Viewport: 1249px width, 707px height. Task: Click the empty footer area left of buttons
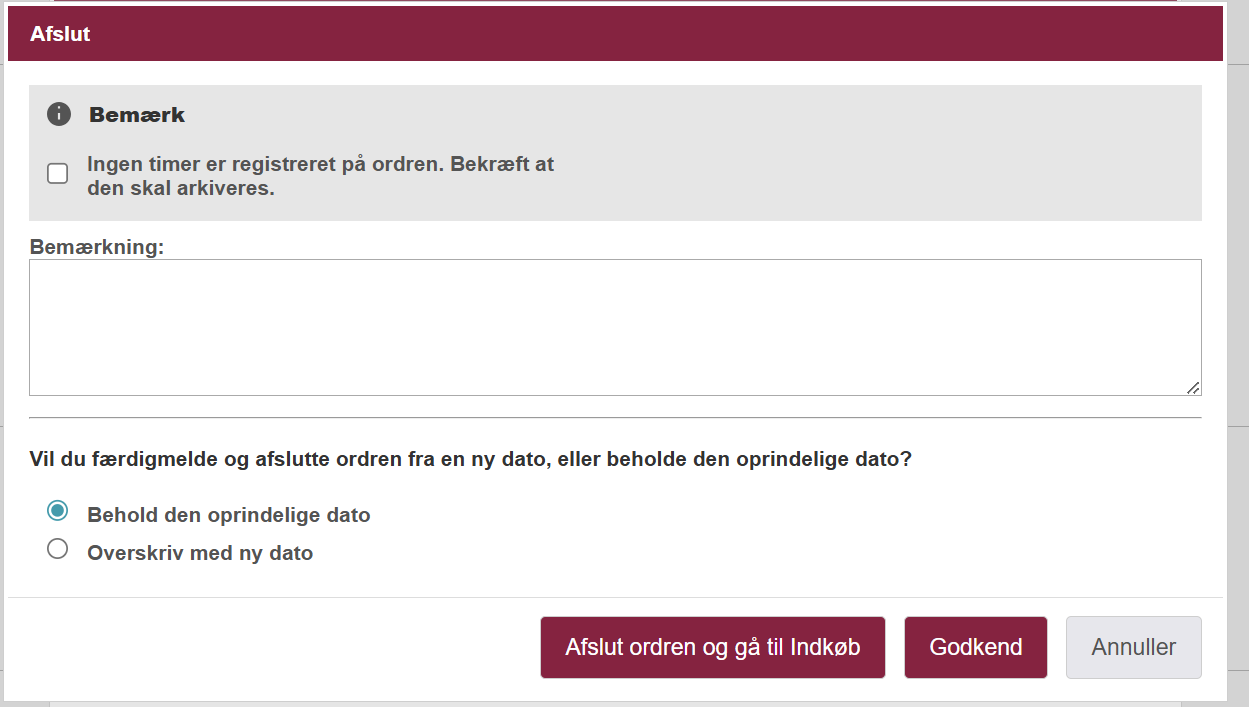[270, 647]
